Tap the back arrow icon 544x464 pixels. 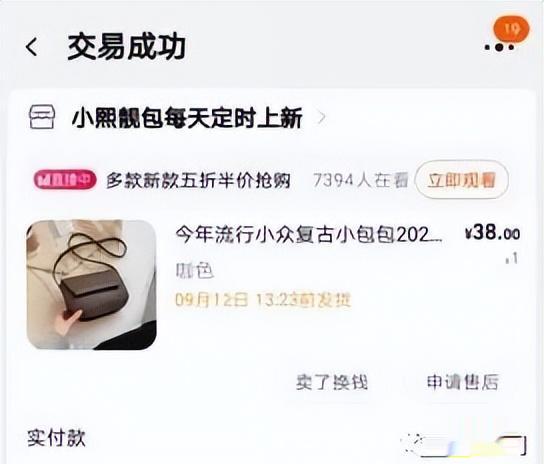click(32, 47)
